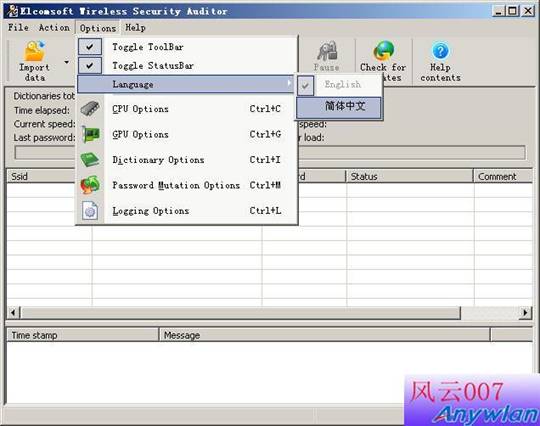Choose CPU Options menu entry
The width and height of the screenshot is (540, 426).
point(186,109)
